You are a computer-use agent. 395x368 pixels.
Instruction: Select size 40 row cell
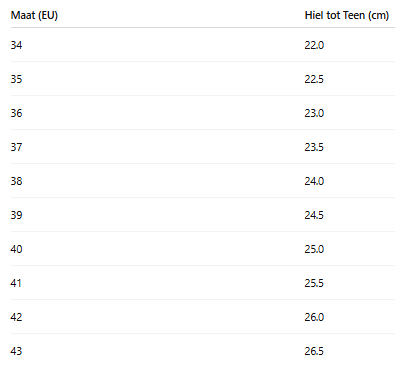click(16, 249)
